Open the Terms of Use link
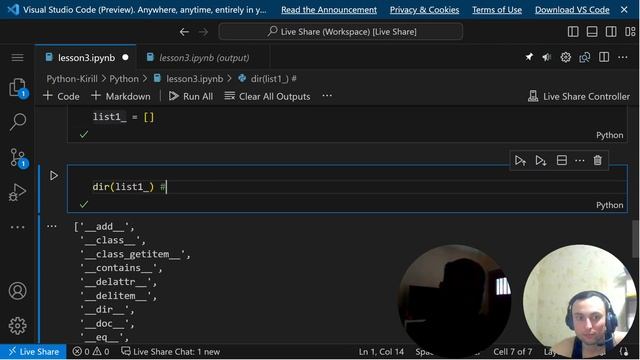The width and height of the screenshot is (640, 360). [497, 10]
